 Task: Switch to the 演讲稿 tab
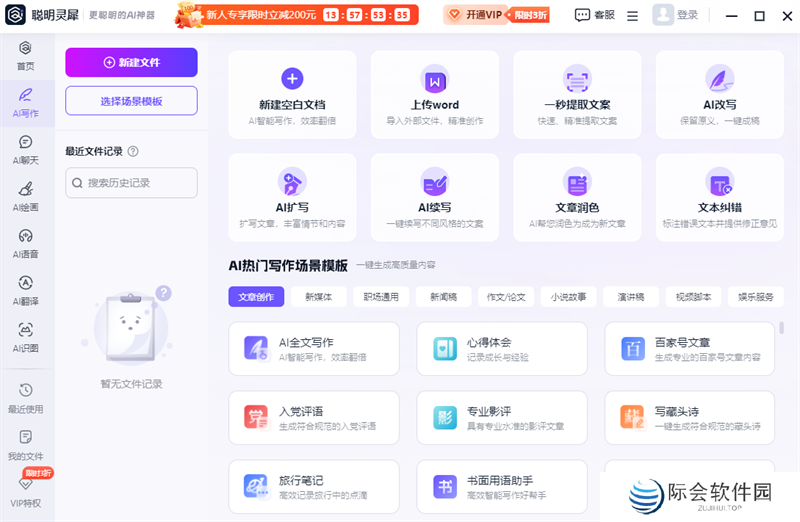631,296
